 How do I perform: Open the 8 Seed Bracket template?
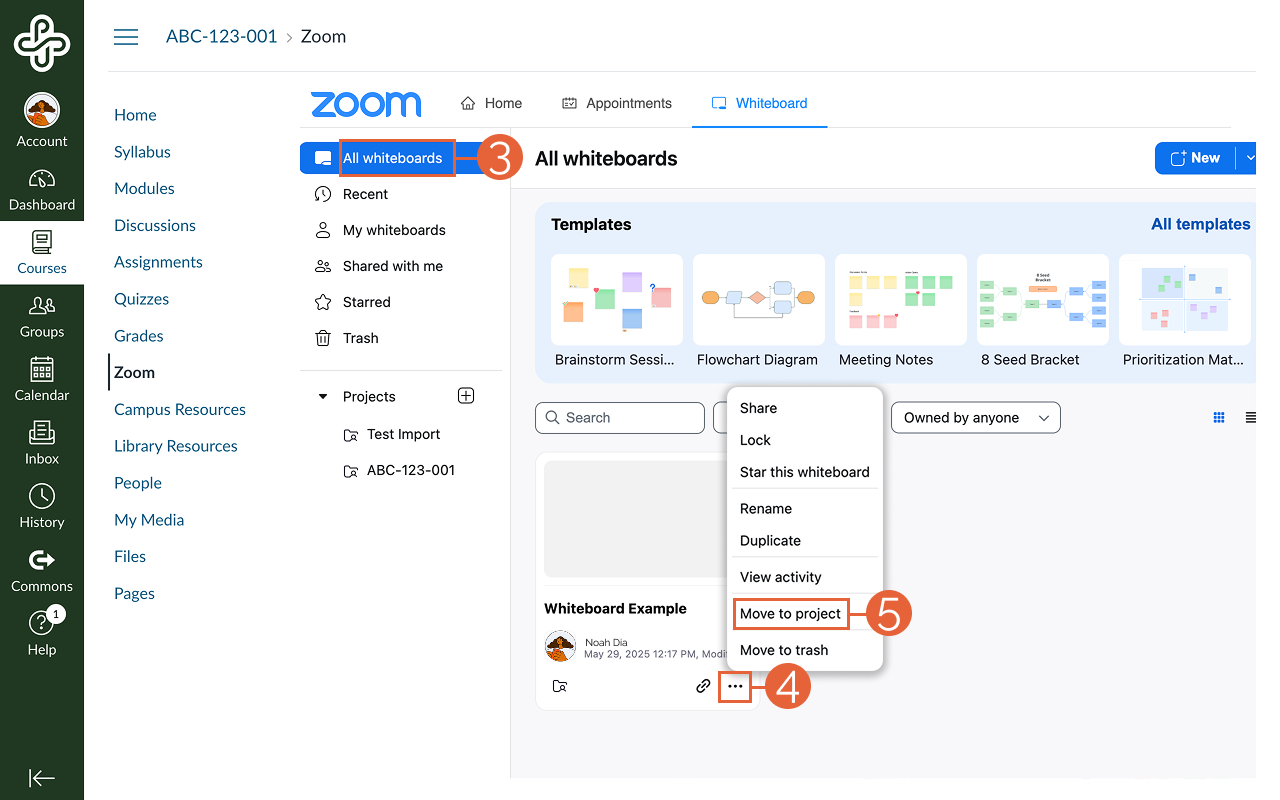tap(1043, 299)
